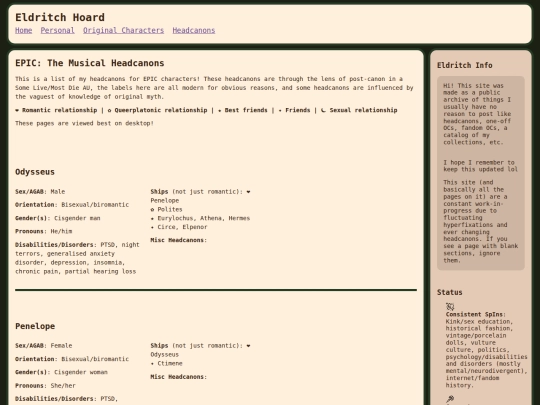Click the Eldritch Info sidebar heading
Viewport: 540px width, 405px height.
point(465,65)
